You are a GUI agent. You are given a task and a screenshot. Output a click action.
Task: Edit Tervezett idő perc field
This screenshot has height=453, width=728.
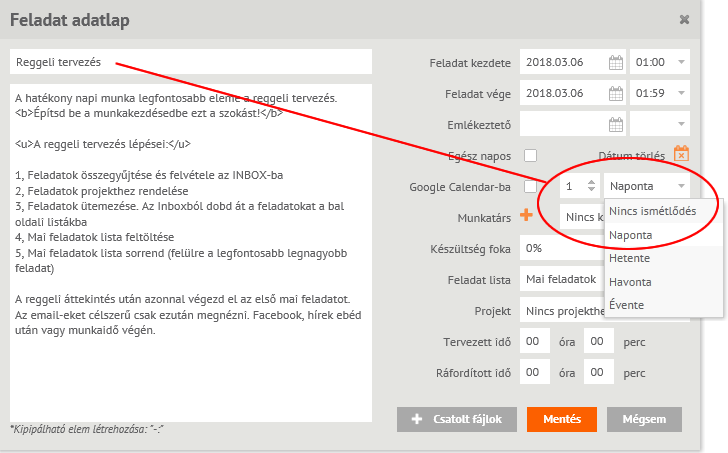coord(599,341)
